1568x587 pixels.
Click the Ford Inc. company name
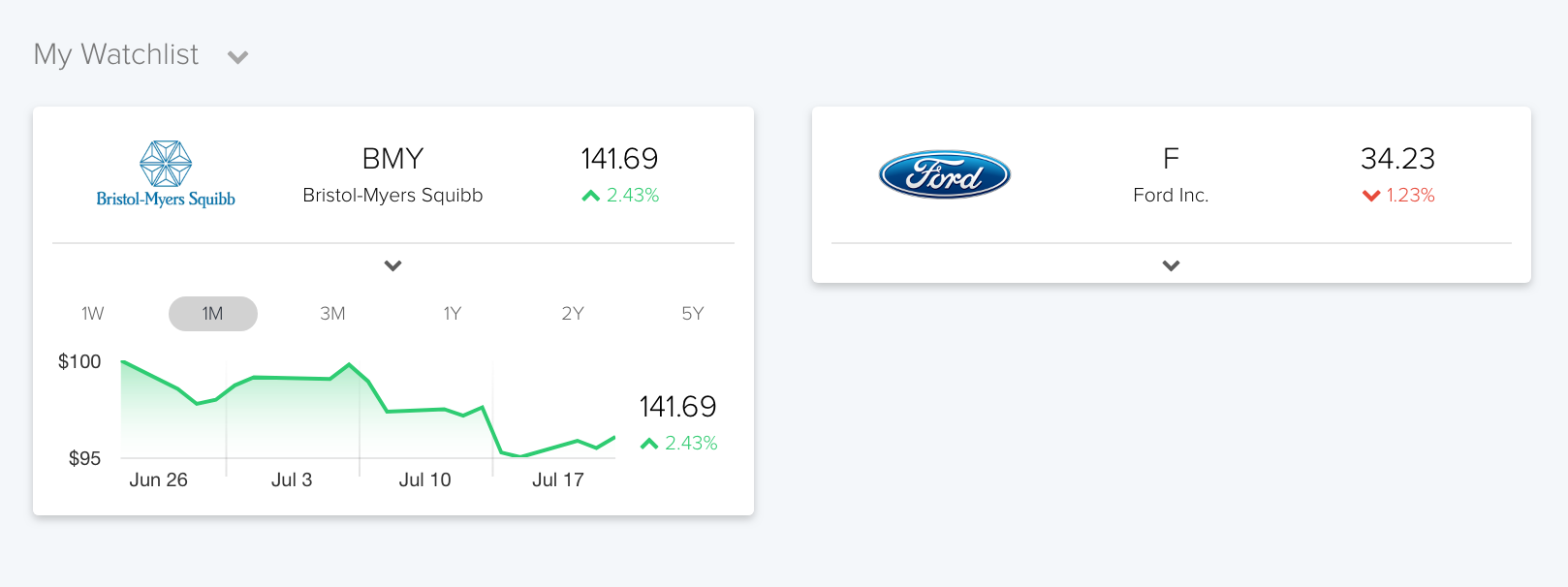click(1171, 196)
